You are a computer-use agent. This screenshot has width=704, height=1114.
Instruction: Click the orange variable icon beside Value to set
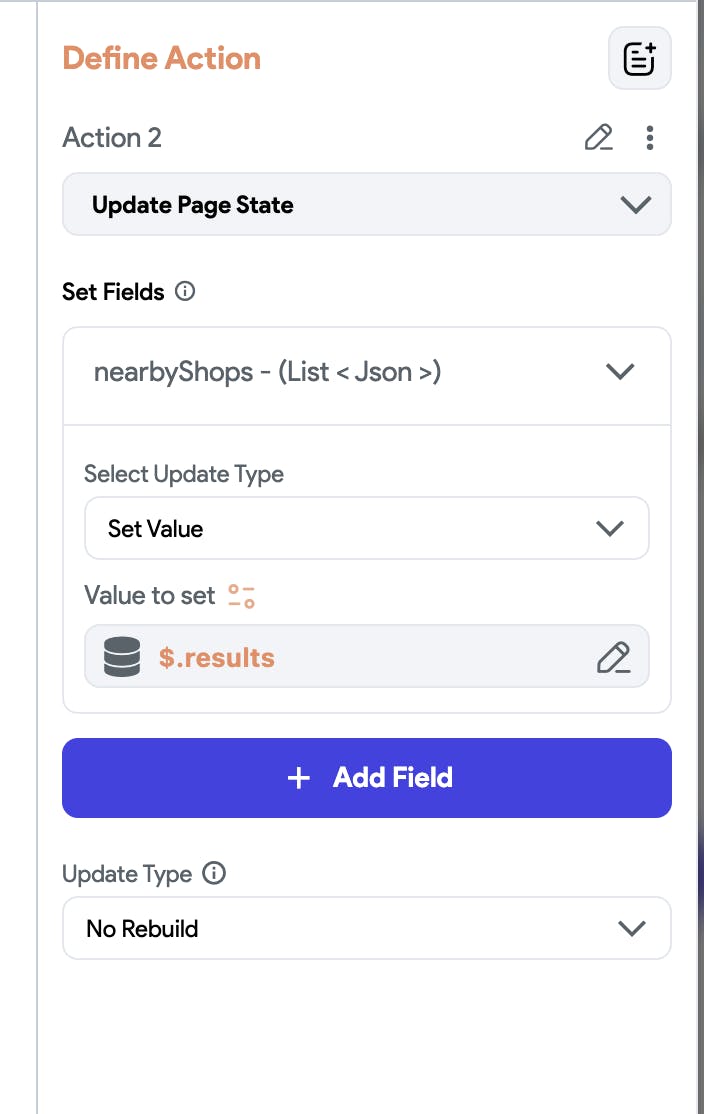click(241, 596)
